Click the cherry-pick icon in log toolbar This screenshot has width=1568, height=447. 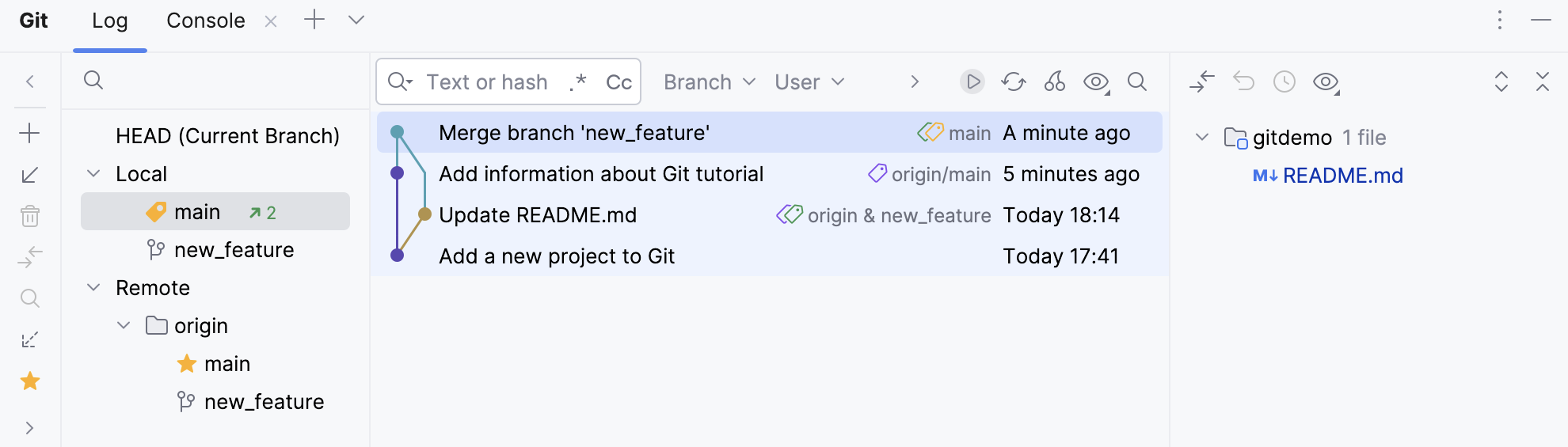[1054, 81]
